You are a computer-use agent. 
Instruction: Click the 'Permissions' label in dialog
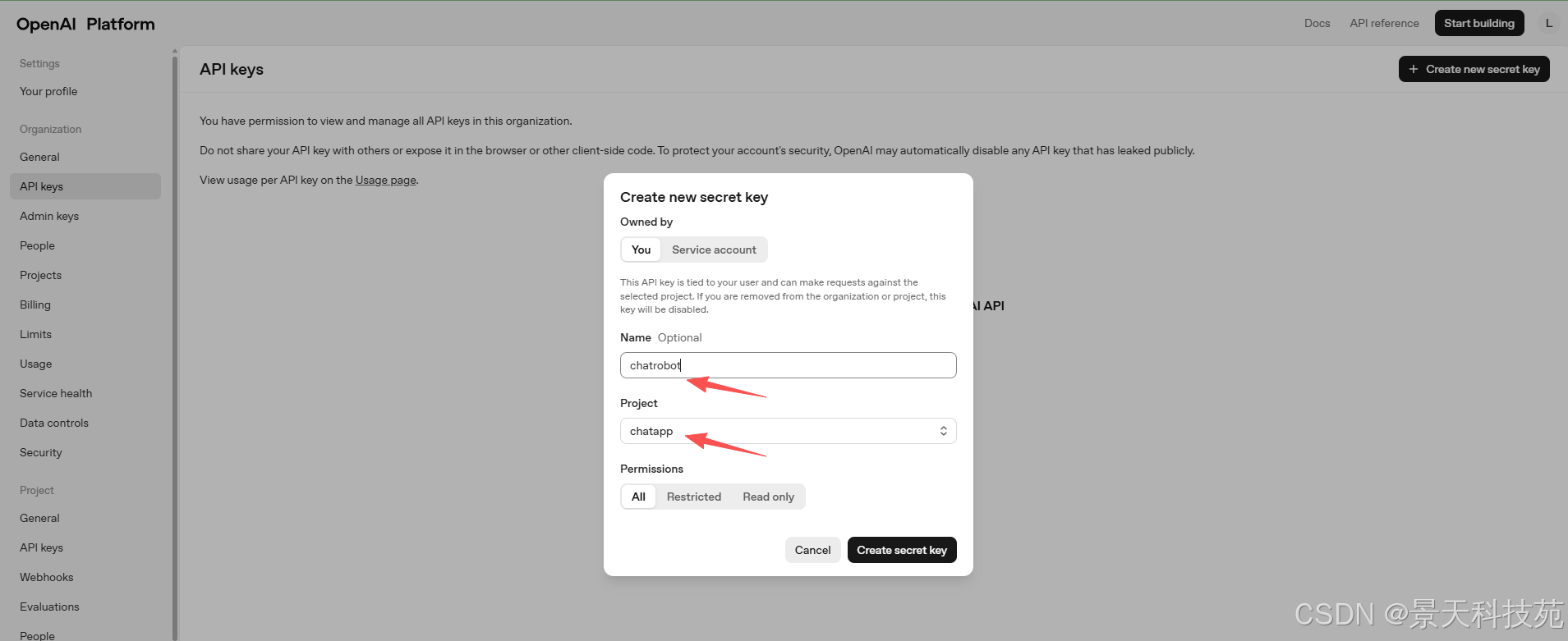point(651,469)
